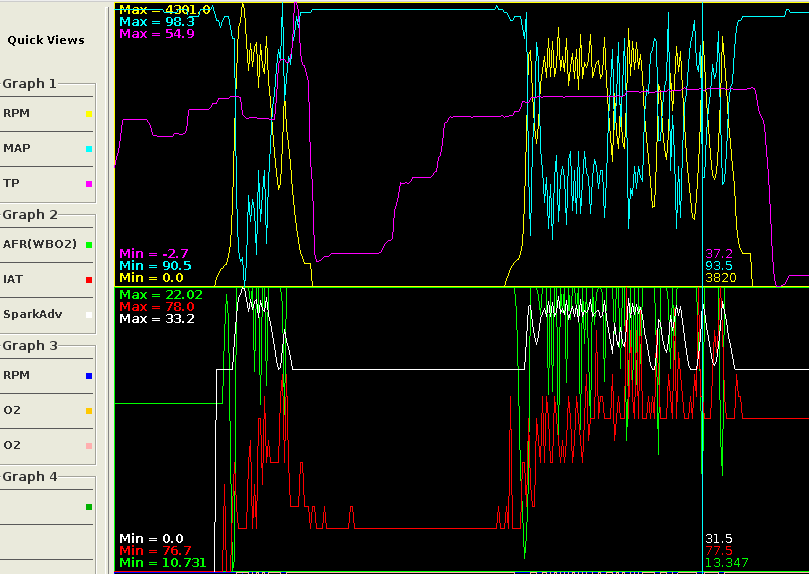Click the pink O2 color swatch
The image size is (809, 574).
[89, 446]
